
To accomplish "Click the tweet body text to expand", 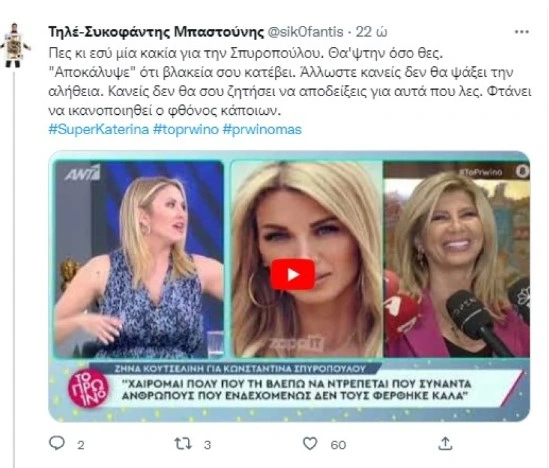I will point(290,82).
